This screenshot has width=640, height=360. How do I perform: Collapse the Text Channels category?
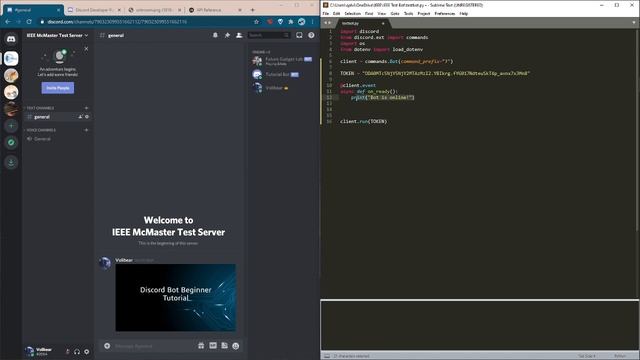click(x=40, y=108)
